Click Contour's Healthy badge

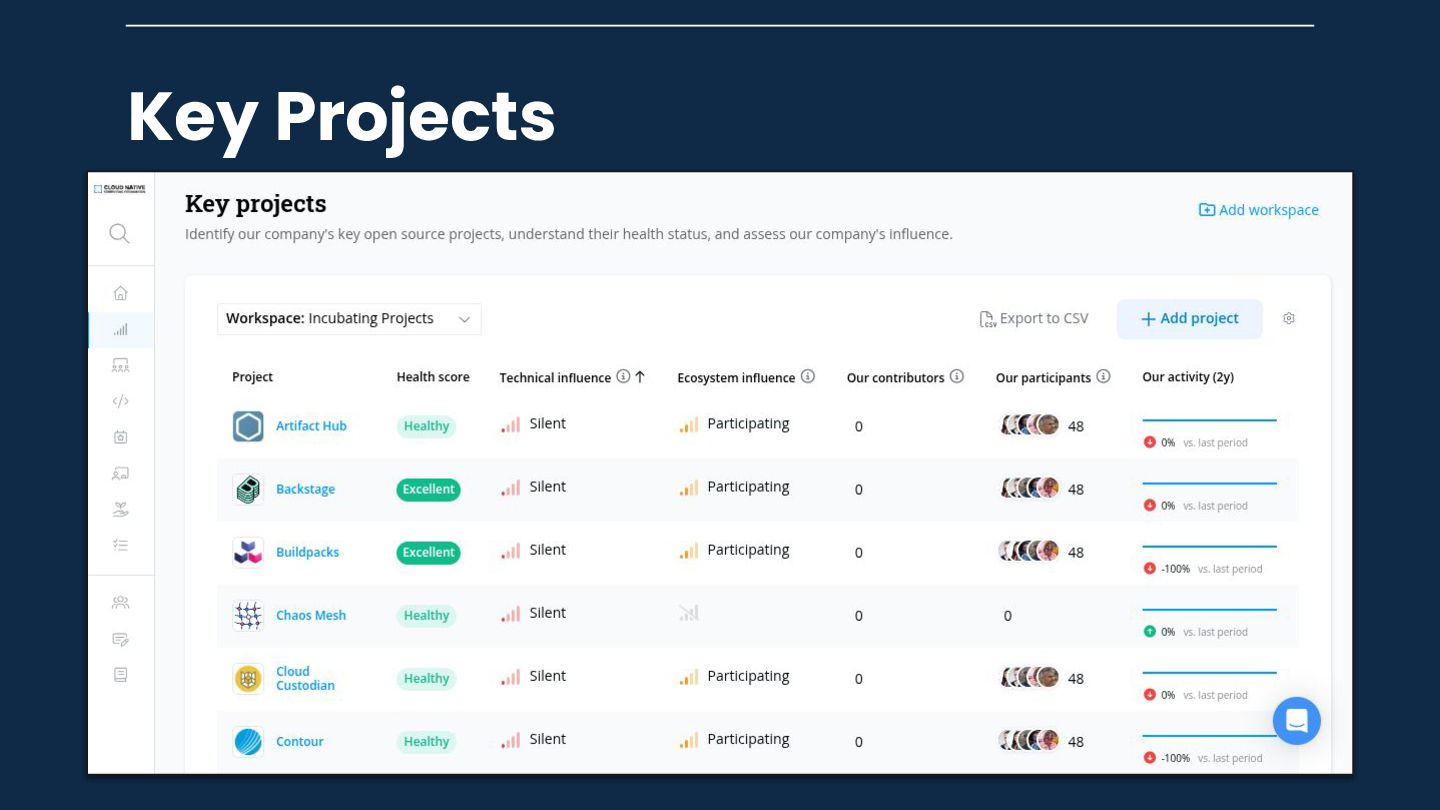[x=427, y=741]
